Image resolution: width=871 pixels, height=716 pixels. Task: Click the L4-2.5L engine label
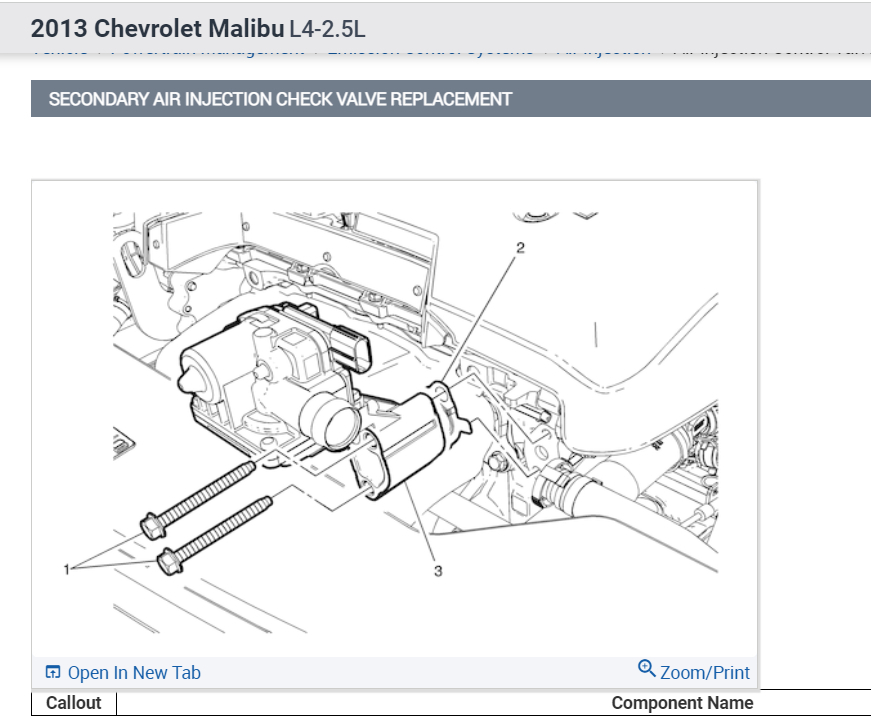327,29
